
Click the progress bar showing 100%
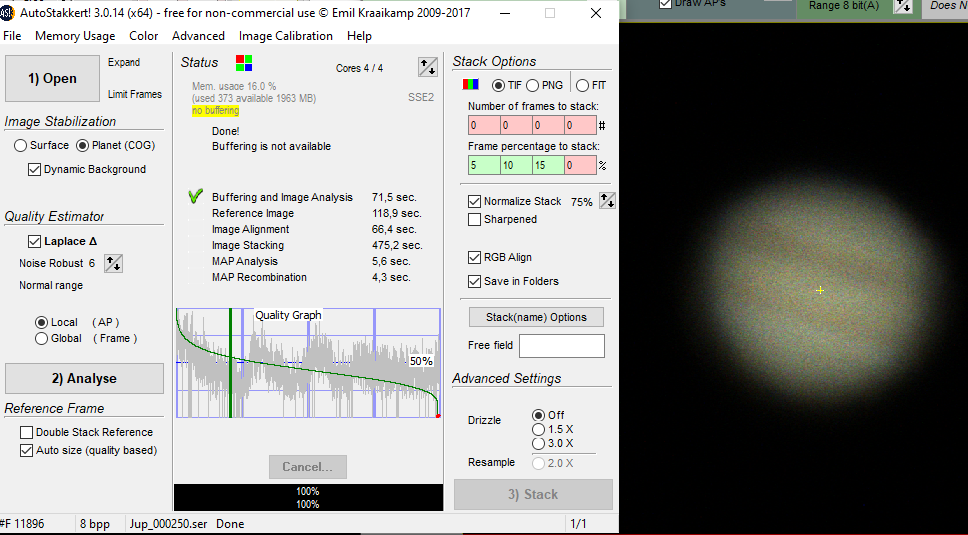coord(308,497)
